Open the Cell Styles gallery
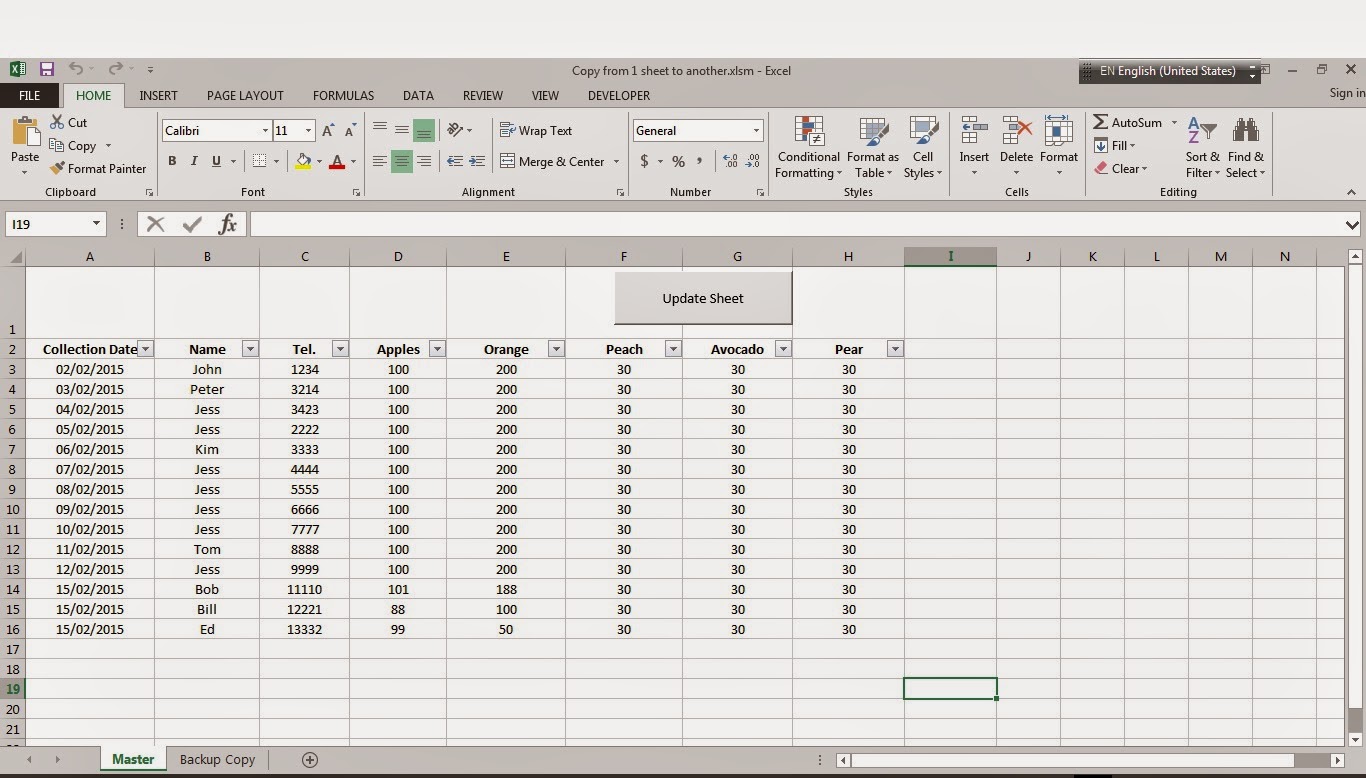The height and width of the screenshot is (778, 1366). click(923, 147)
